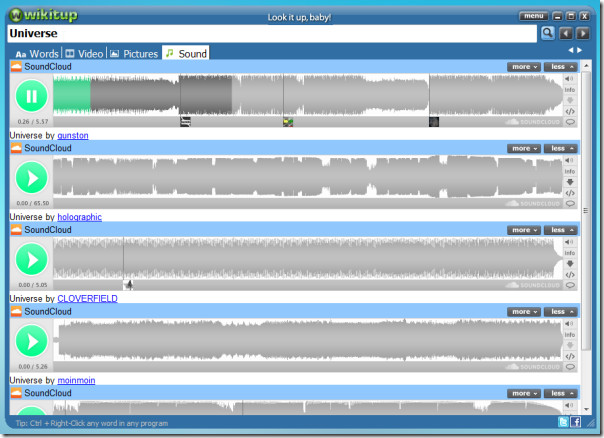Collapse with less above the holographic track

pos(561,149)
